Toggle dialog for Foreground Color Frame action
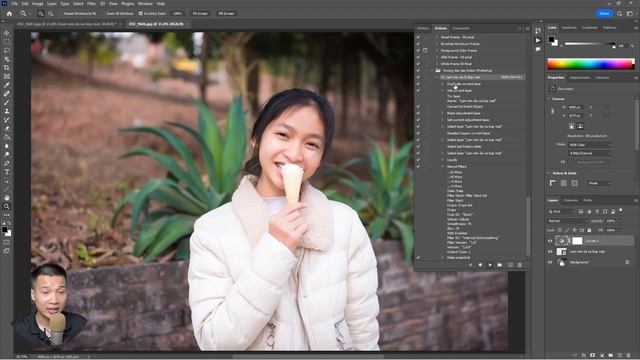640x360 pixels. [x=425, y=51]
